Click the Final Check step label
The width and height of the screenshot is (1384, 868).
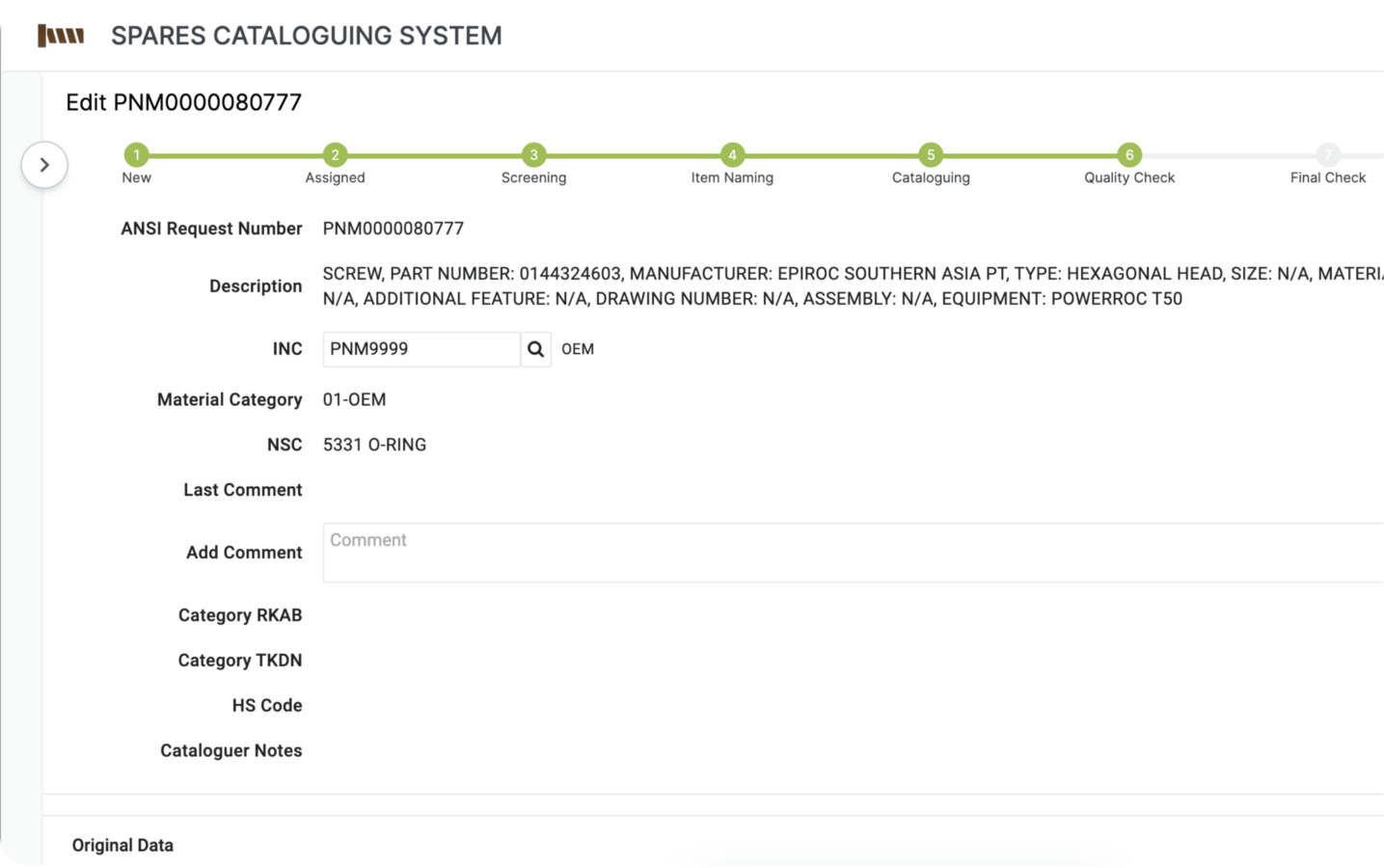pyautogui.click(x=1327, y=177)
